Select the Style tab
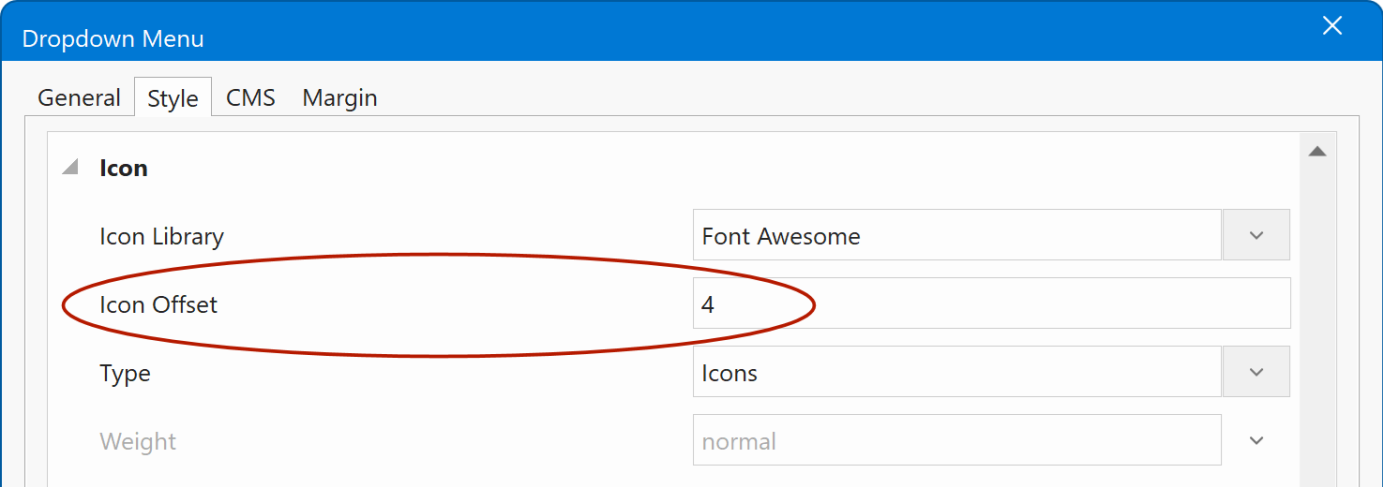This screenshot has width=1384, height=488. click(x=173, y=99)
